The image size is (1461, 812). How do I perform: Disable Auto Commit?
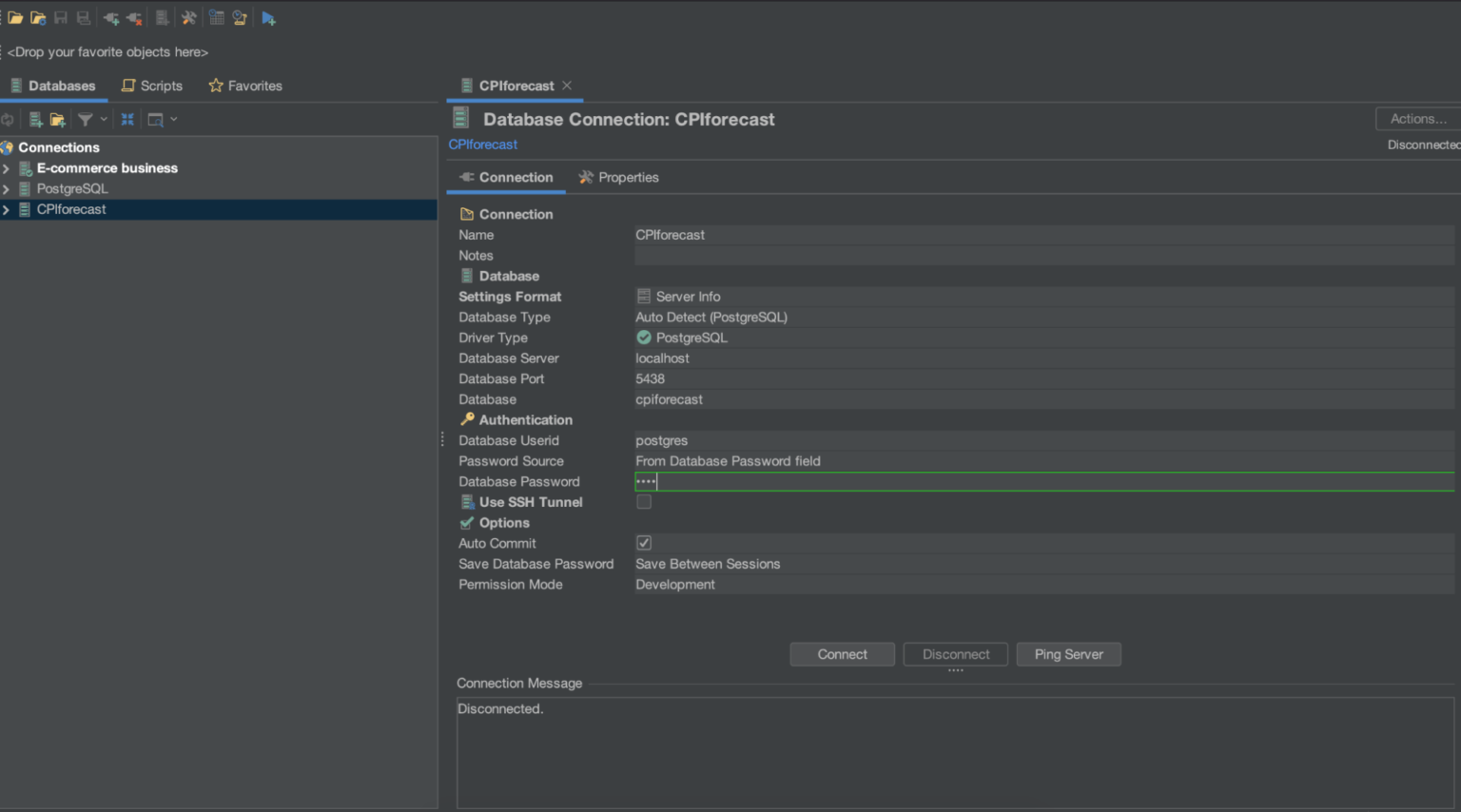point(644,542)
